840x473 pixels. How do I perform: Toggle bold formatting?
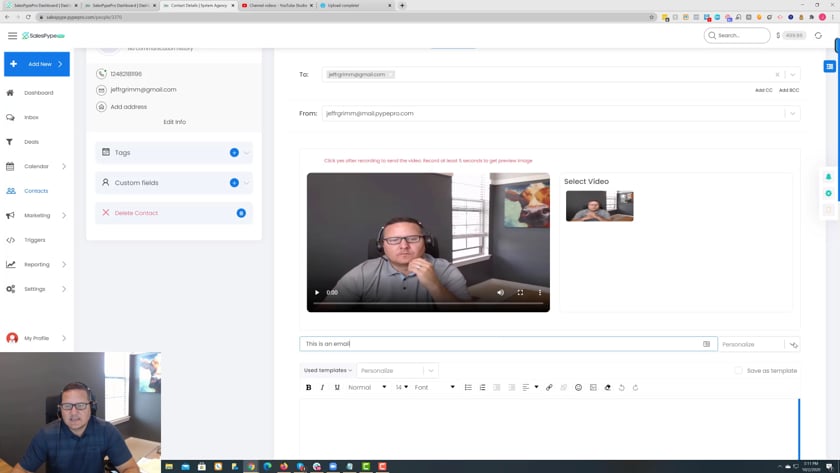pyautogui.click(x=308, y=387)
